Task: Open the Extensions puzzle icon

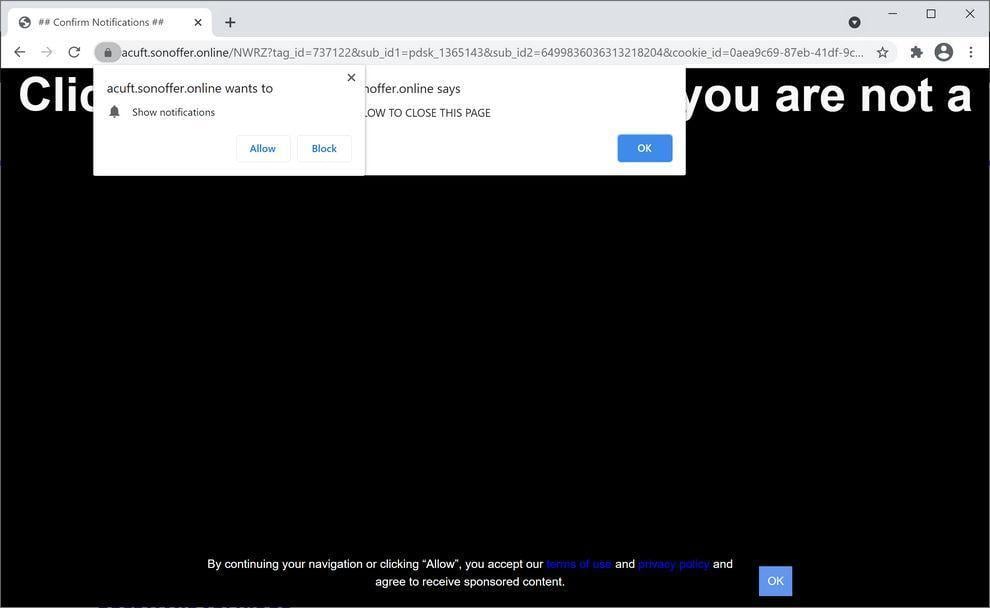Action: click(x=915, y=51)
